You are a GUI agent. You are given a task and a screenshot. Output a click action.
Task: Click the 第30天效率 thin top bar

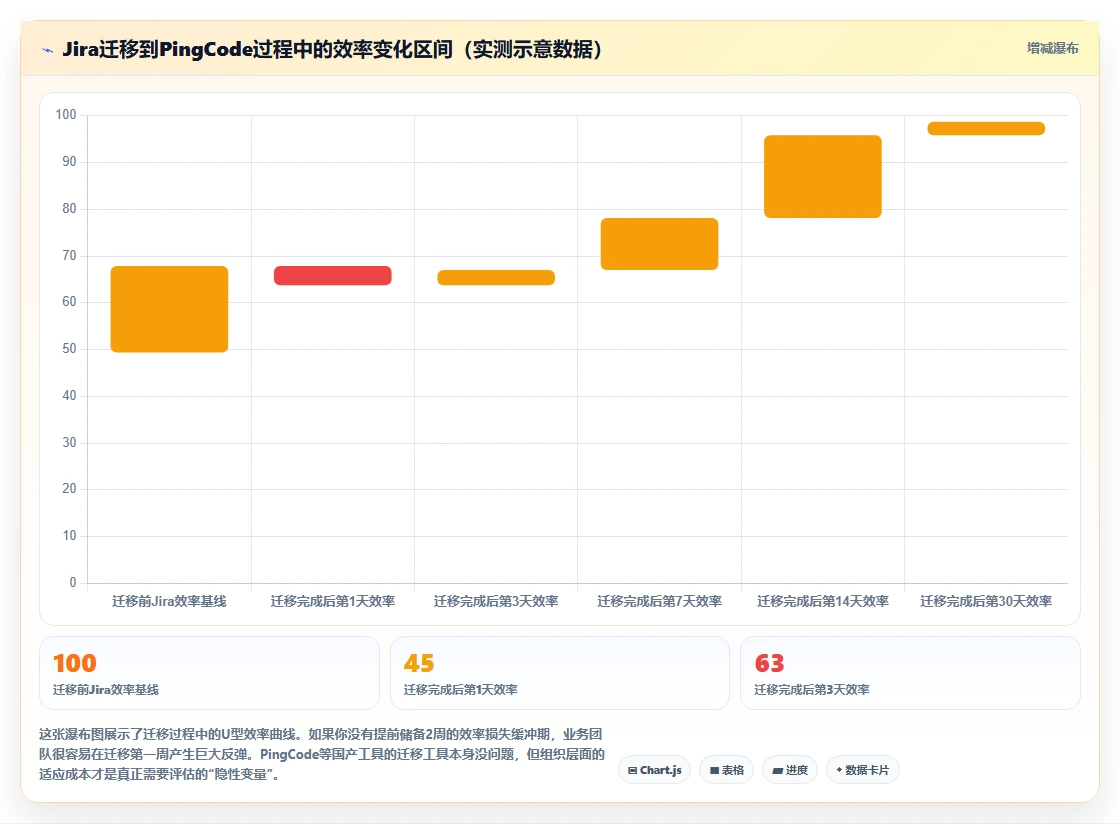pyautogui.click(x=986, y=129)
